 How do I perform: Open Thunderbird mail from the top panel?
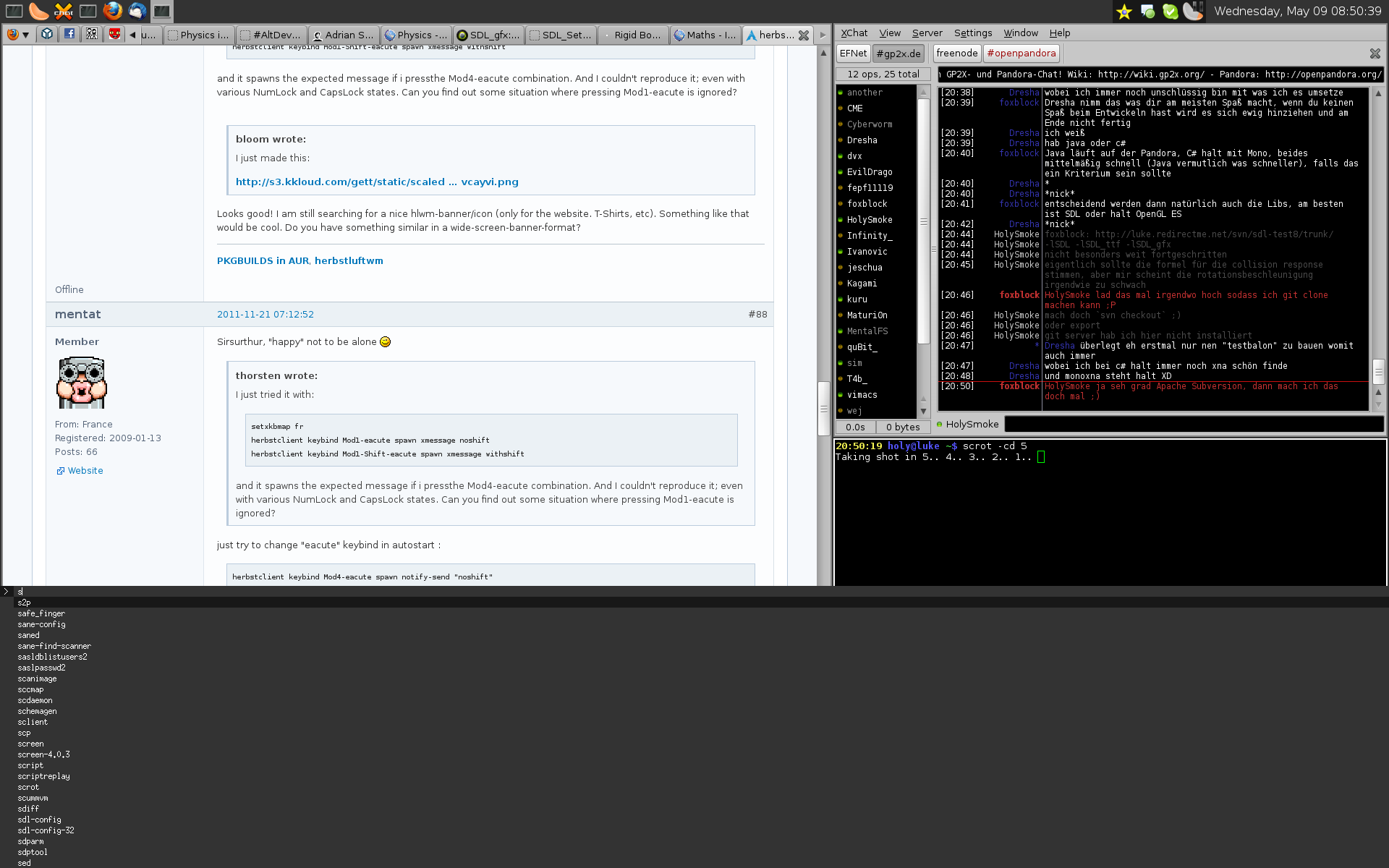[x=137, y=11]
